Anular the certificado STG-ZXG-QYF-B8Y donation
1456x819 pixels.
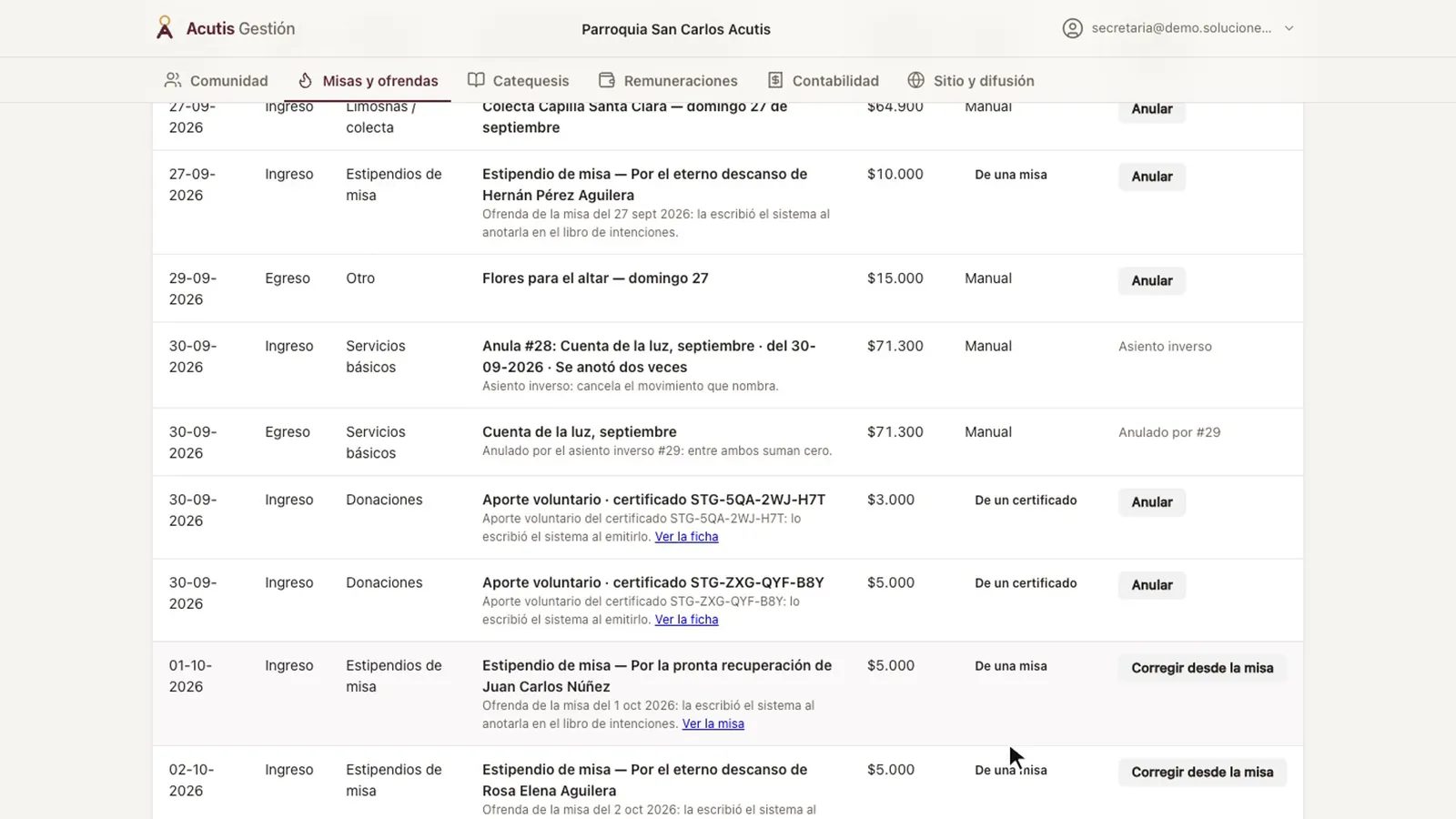(1151, 585)
